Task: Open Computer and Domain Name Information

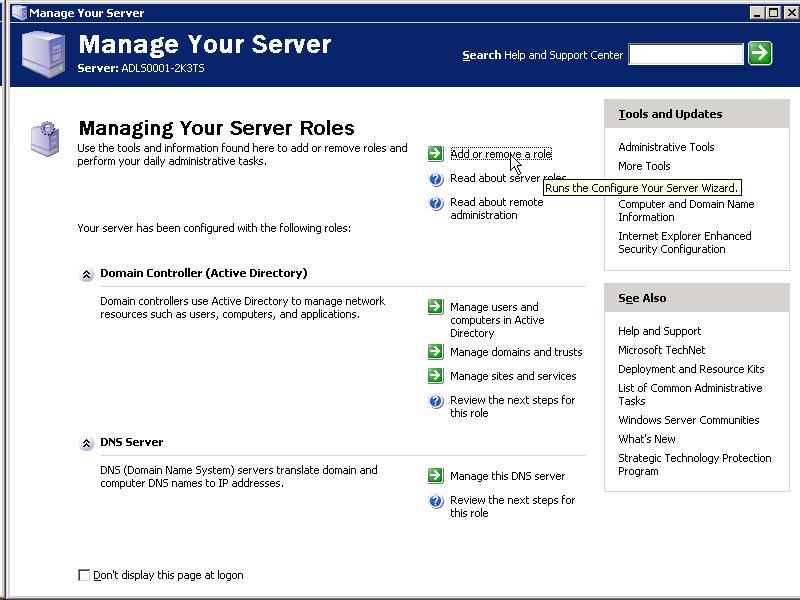Action: [x=685, y=210]
